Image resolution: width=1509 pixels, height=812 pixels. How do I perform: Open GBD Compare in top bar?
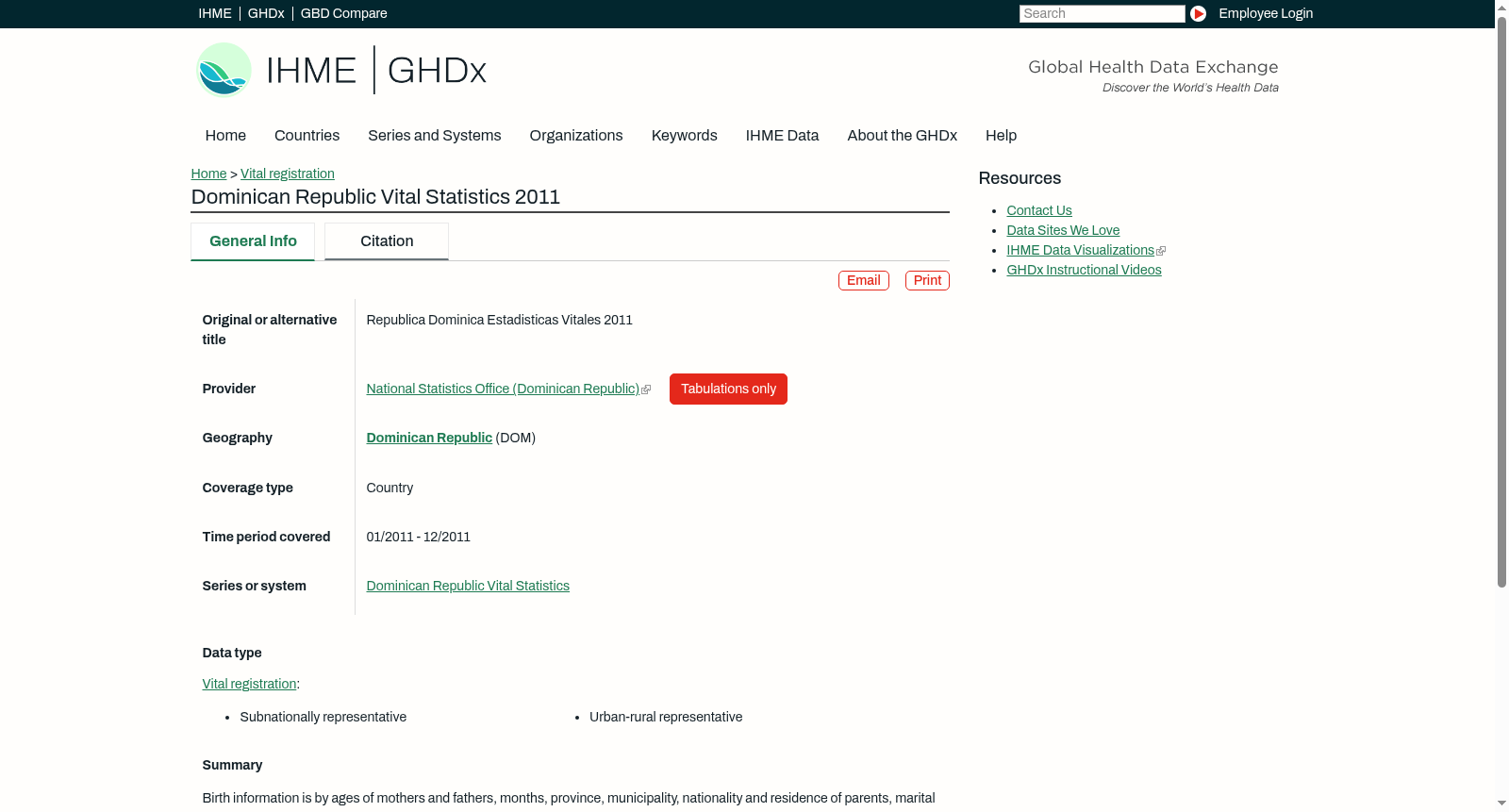pyautogui.click(x=343, y=13)
